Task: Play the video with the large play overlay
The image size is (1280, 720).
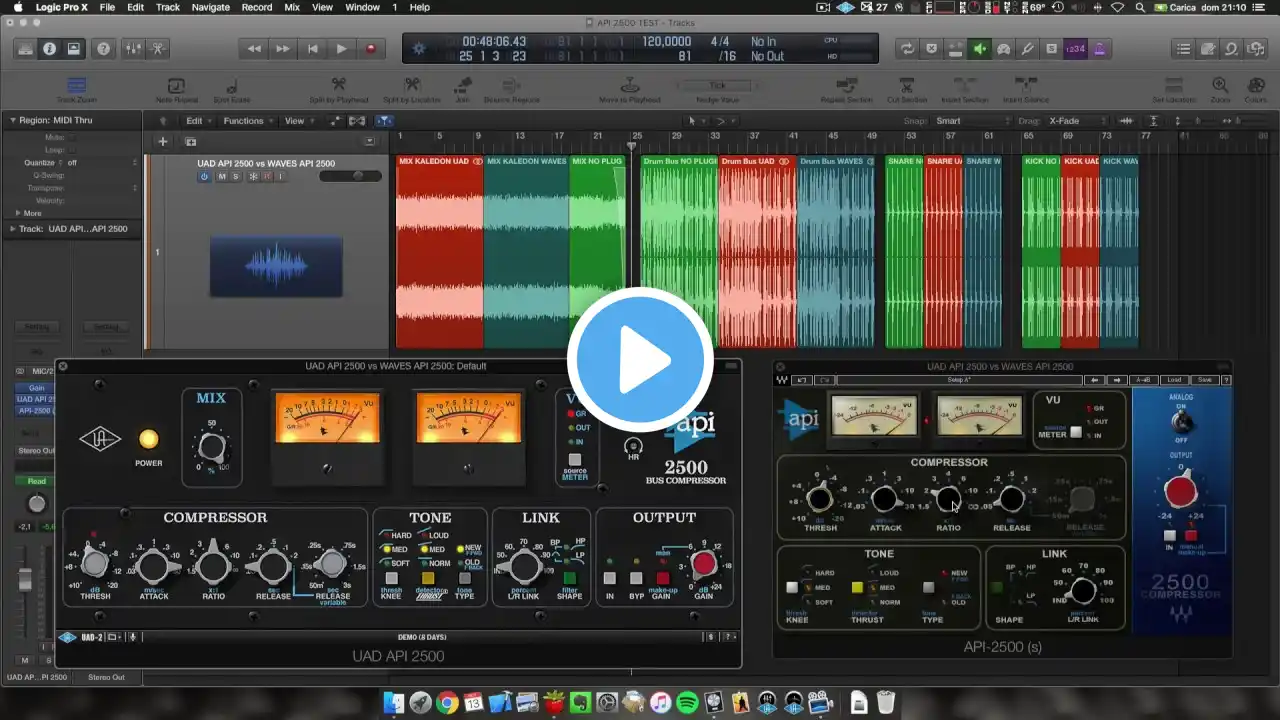Action: coord(640,360)
